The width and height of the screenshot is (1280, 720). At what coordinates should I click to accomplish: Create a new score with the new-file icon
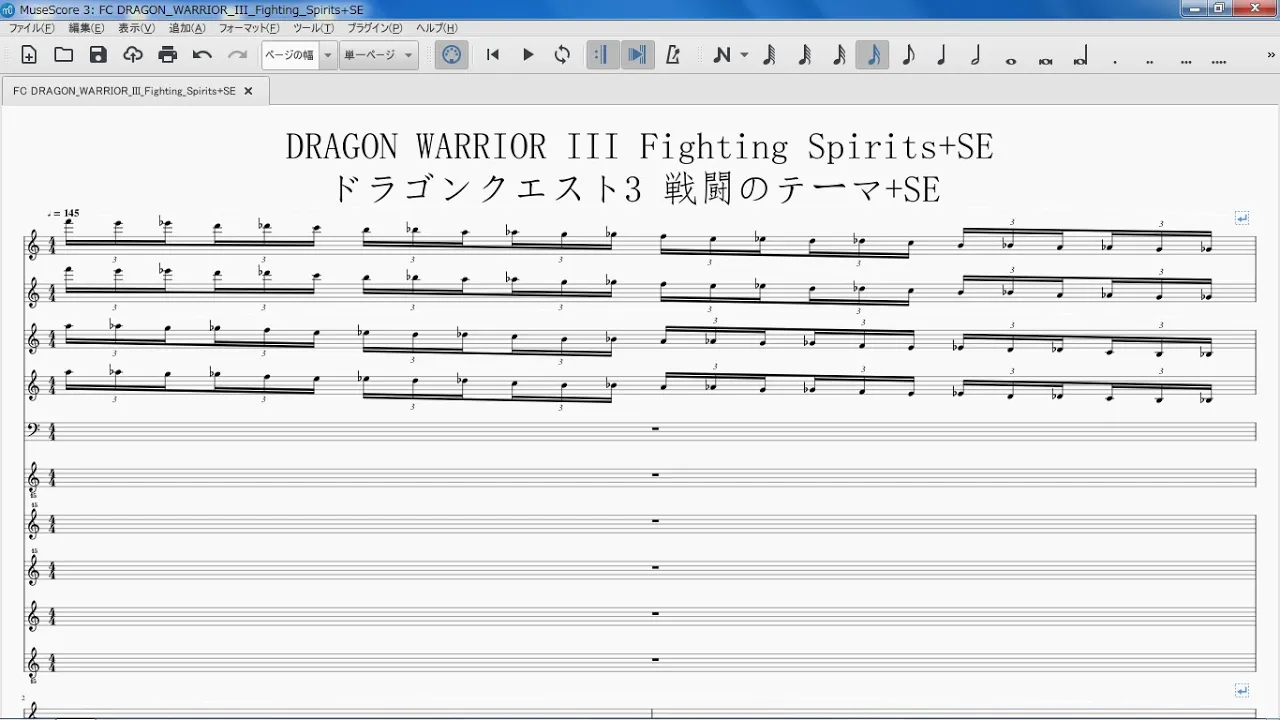click(29, 55)
